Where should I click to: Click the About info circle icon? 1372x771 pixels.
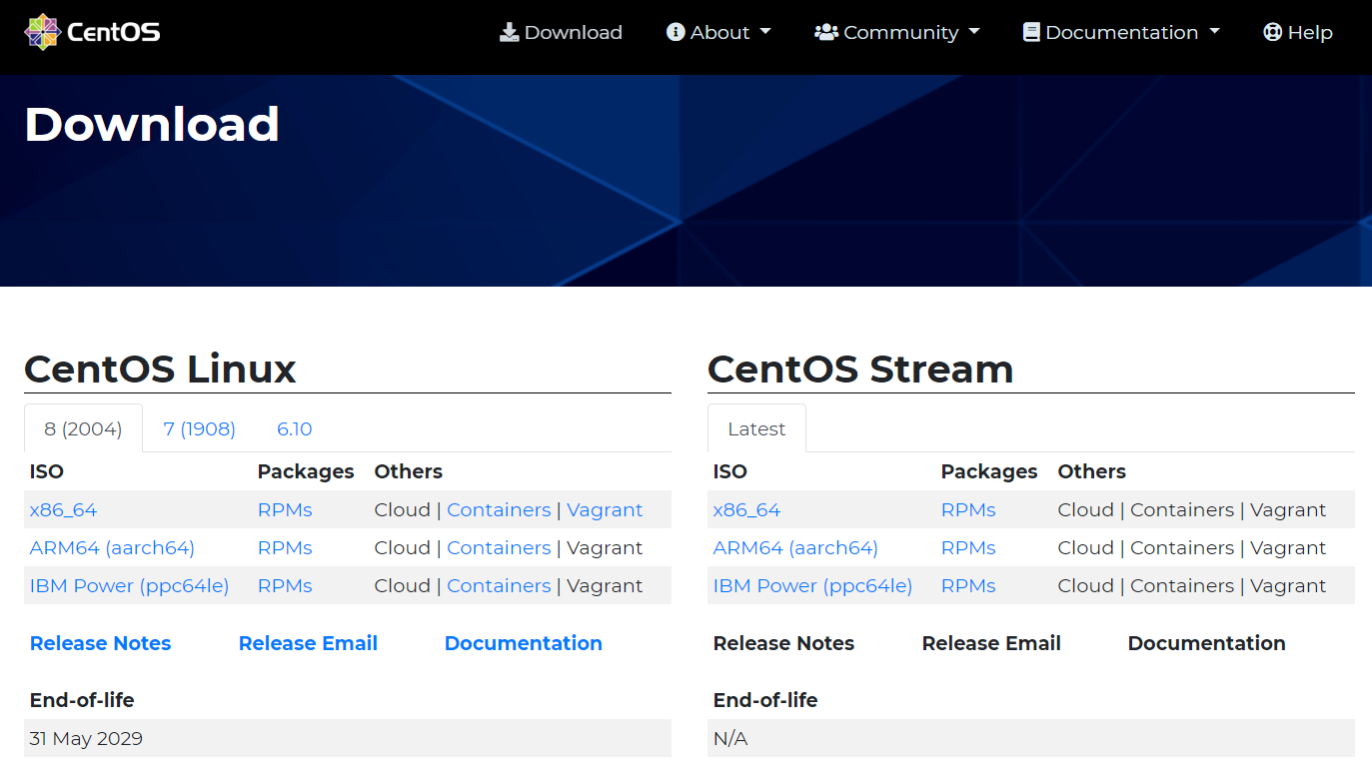click(x=675, y=32)
